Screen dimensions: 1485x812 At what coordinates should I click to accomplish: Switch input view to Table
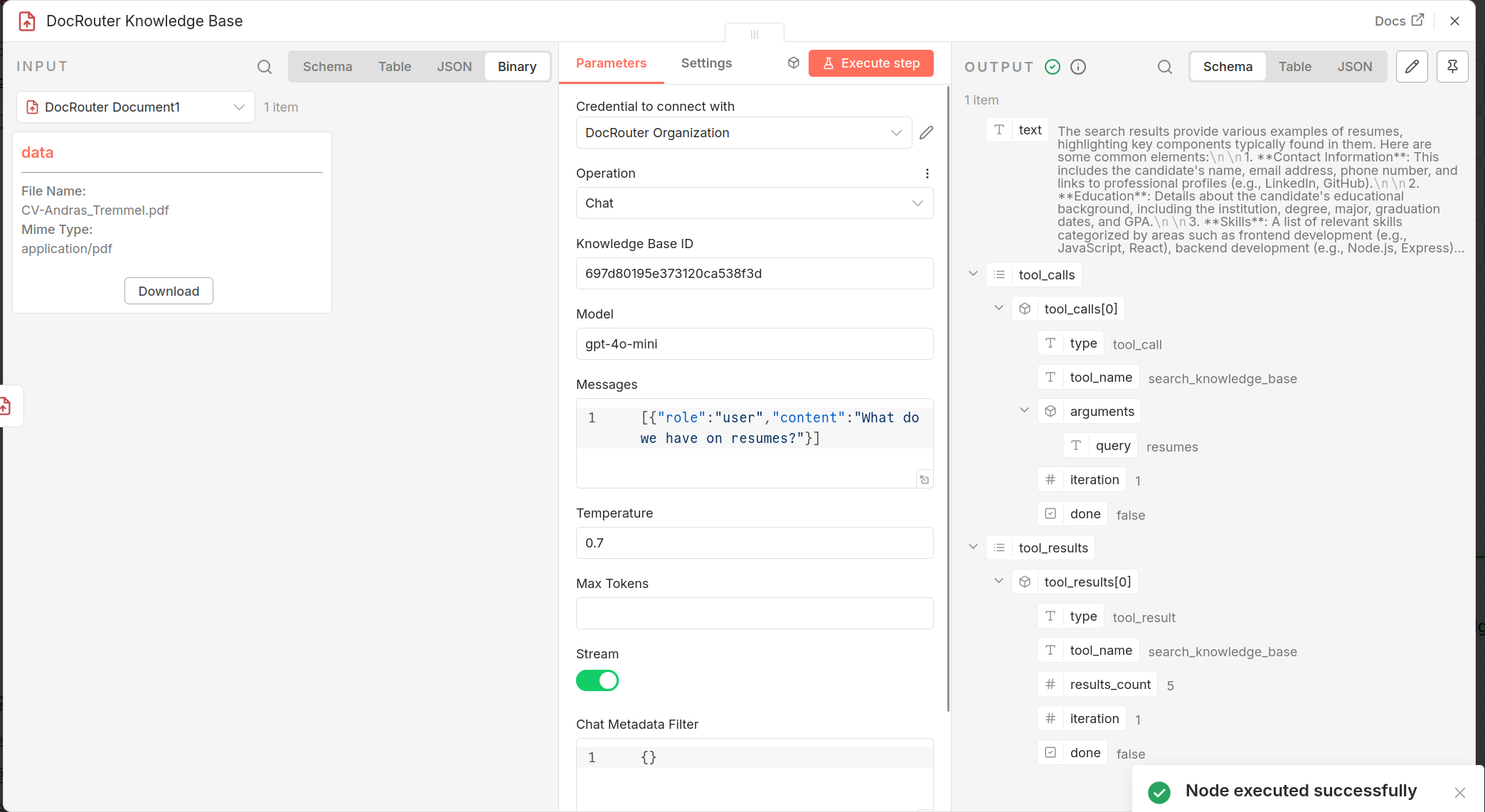pyautogui.click(x=395, y=67)
